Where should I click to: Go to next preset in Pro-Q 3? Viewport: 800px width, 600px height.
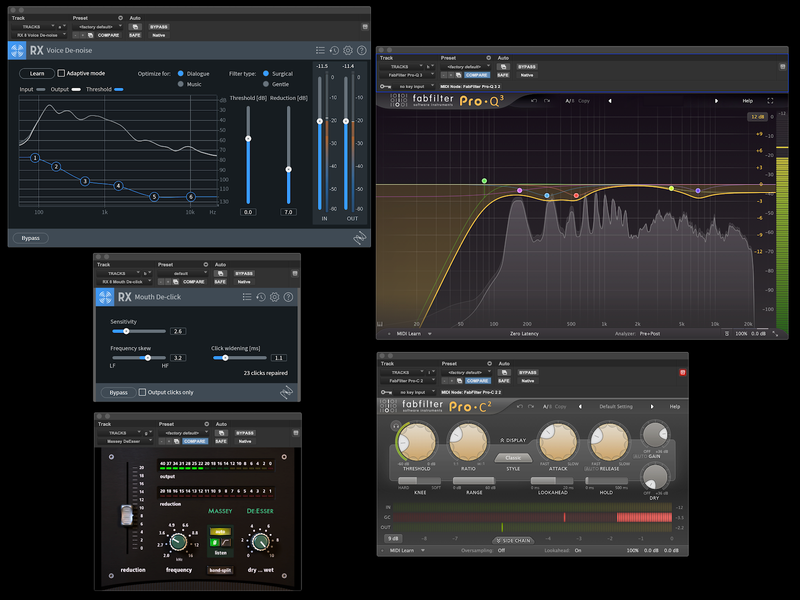click(716, 101)
